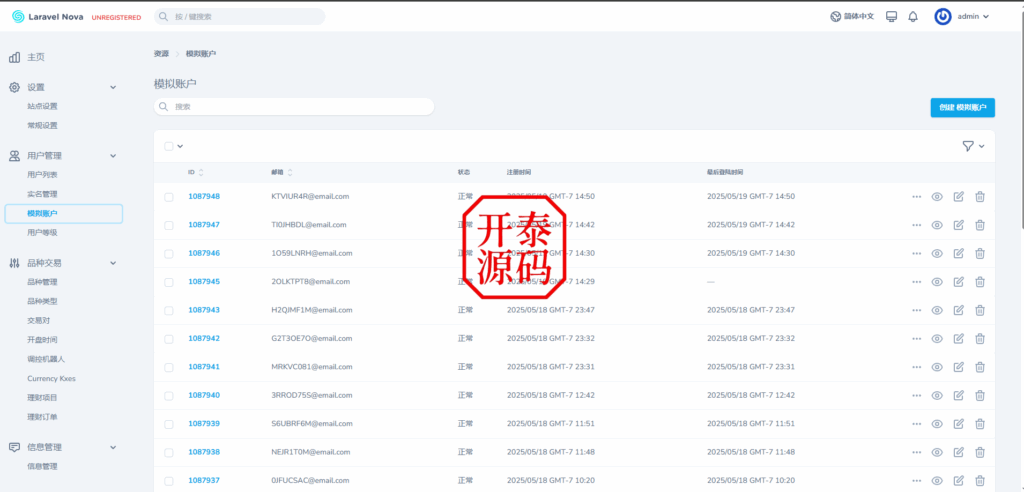The height and width of the screenshot is (492, 1024).
Task: Collapse the 品种交易 sidebar section
Action: (112, 263)
